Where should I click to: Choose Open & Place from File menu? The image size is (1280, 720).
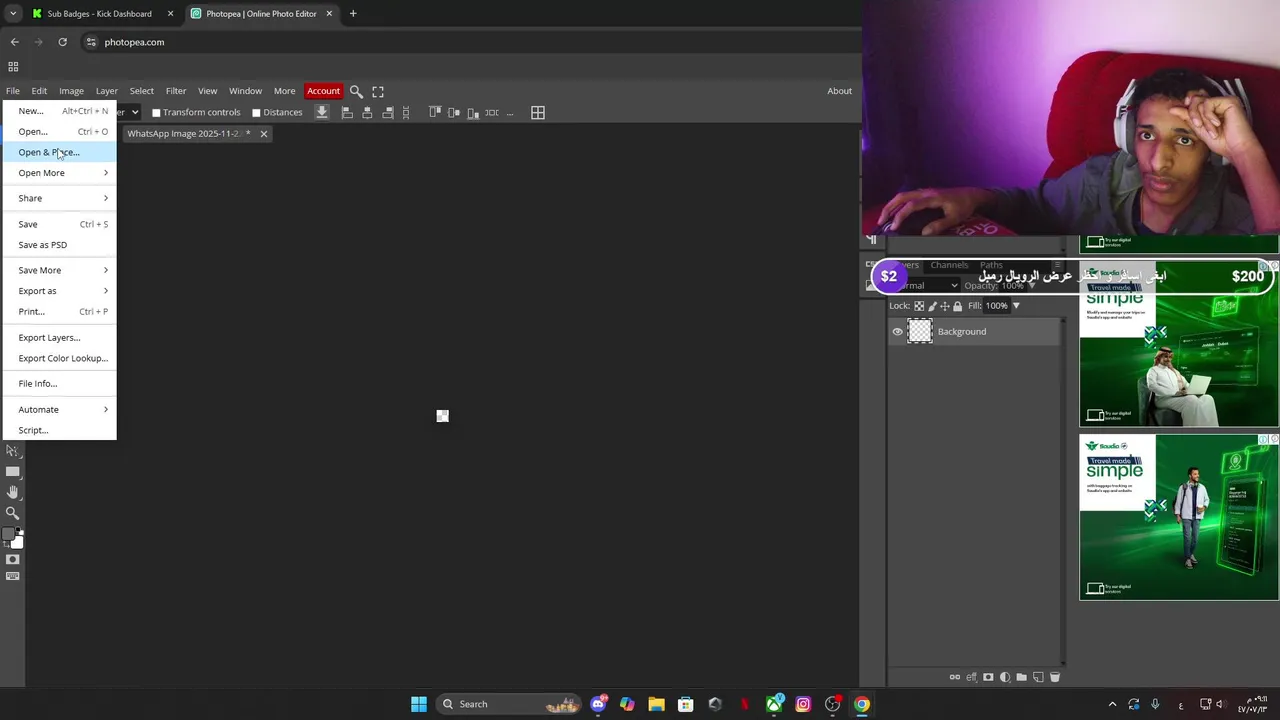coord(60,152)
